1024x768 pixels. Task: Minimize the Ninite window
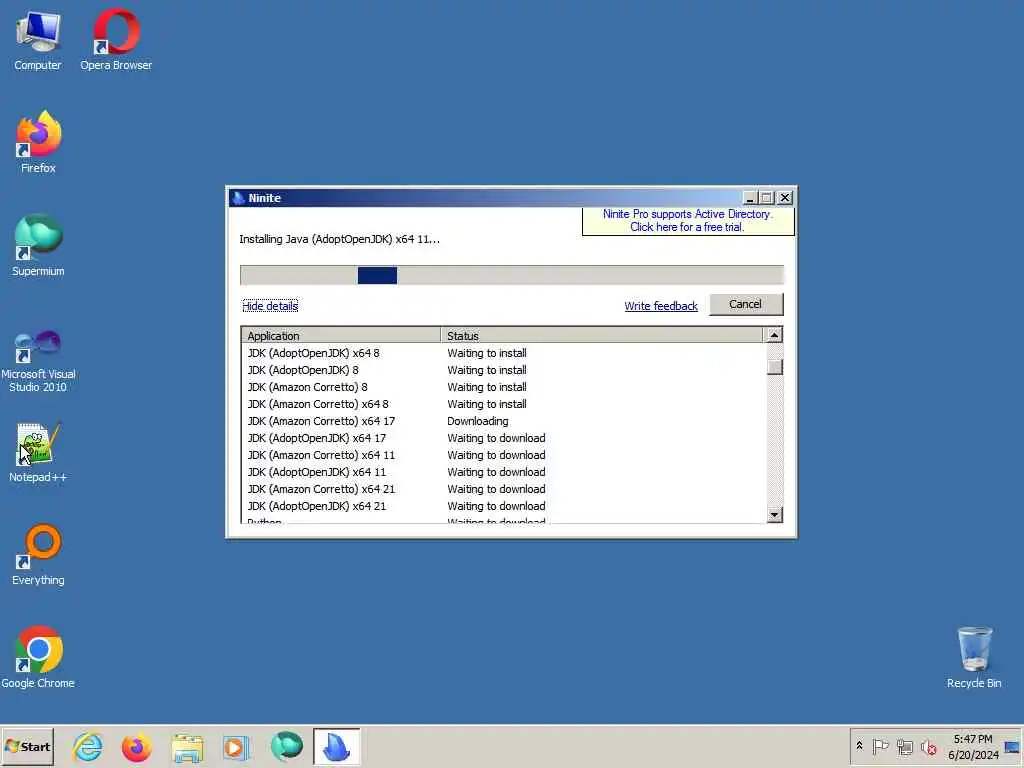[750, 198]
